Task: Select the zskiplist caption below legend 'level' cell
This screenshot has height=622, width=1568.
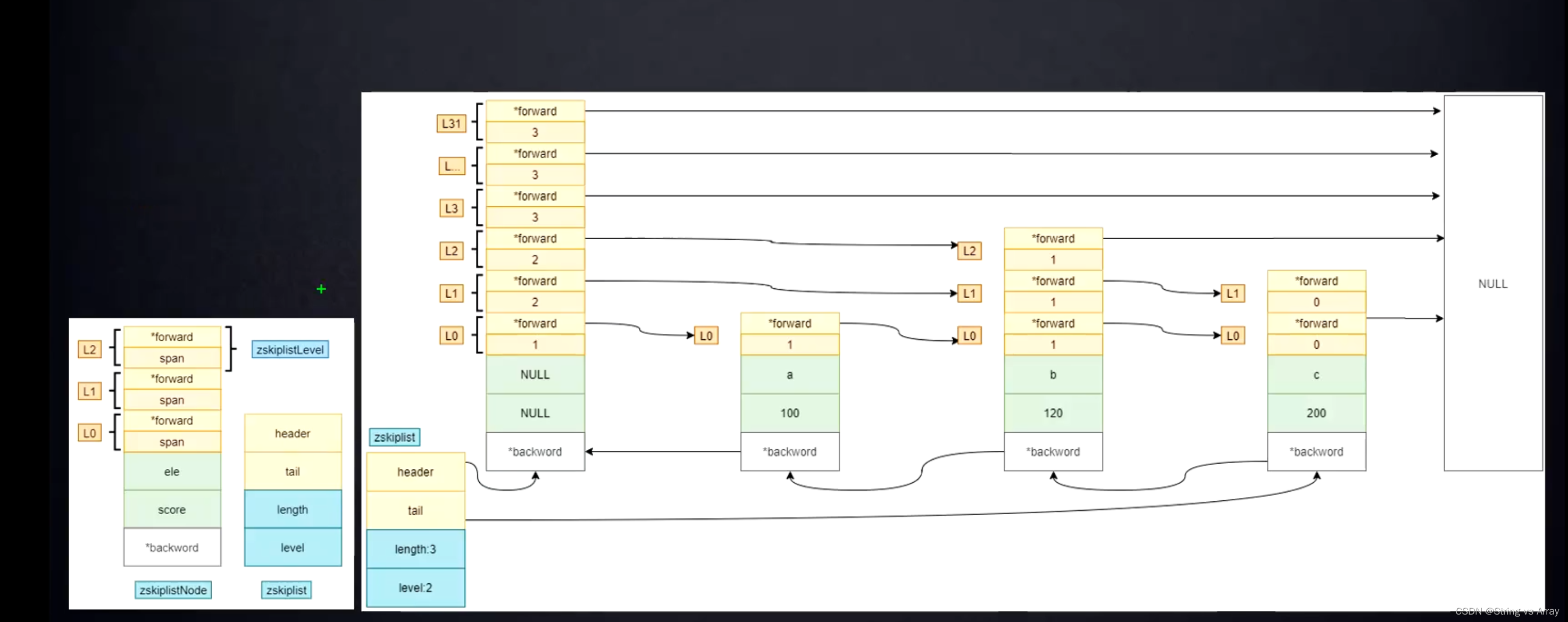Action: (286, 590)
